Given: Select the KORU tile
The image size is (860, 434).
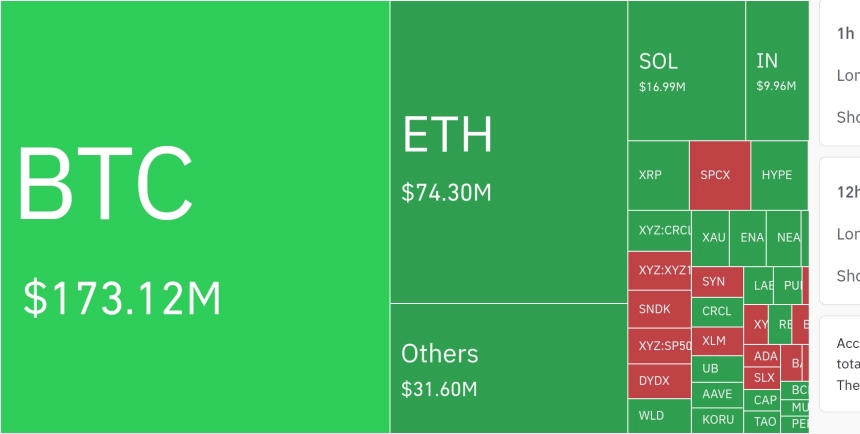Looking at the screenshot, I should tap(717, 420).
